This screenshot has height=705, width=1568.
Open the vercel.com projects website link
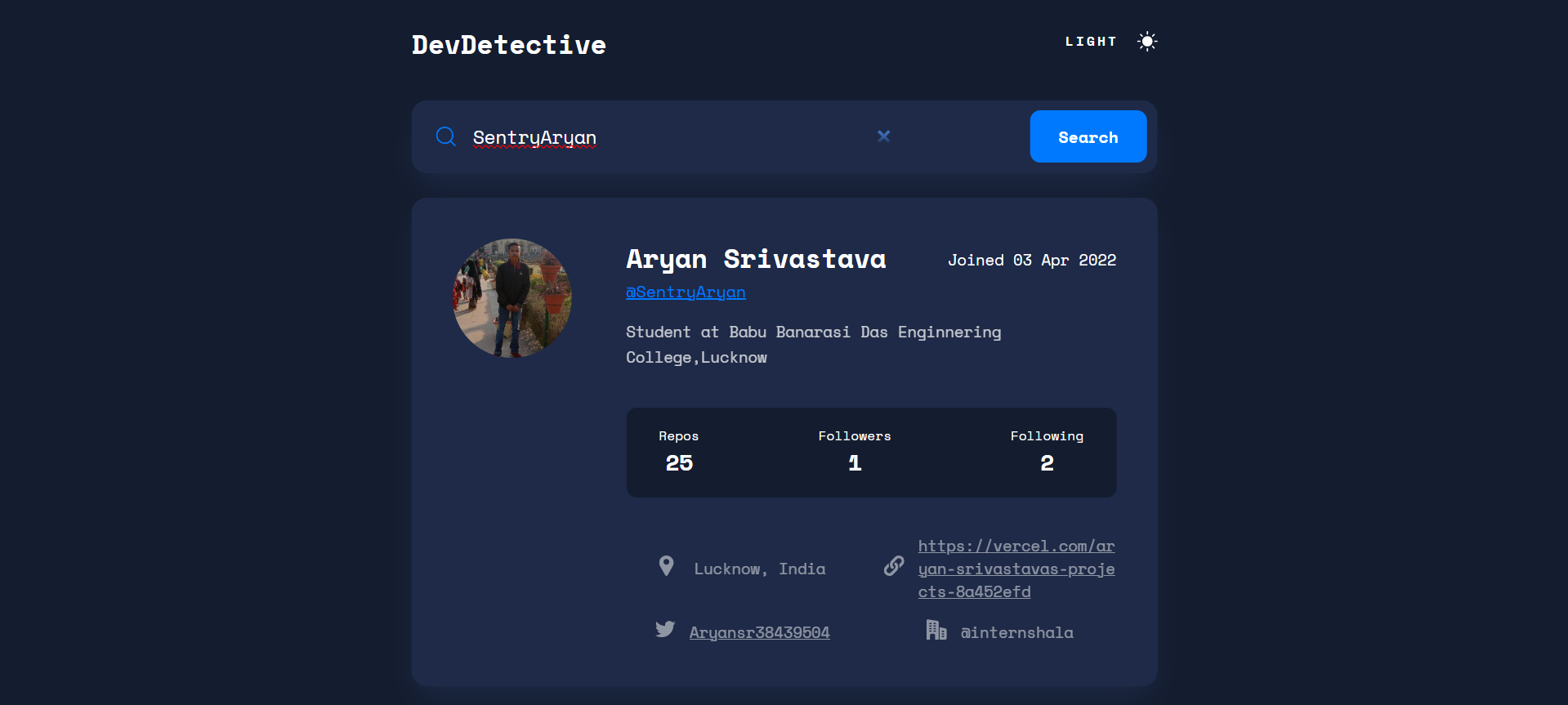coord(1016,569)
